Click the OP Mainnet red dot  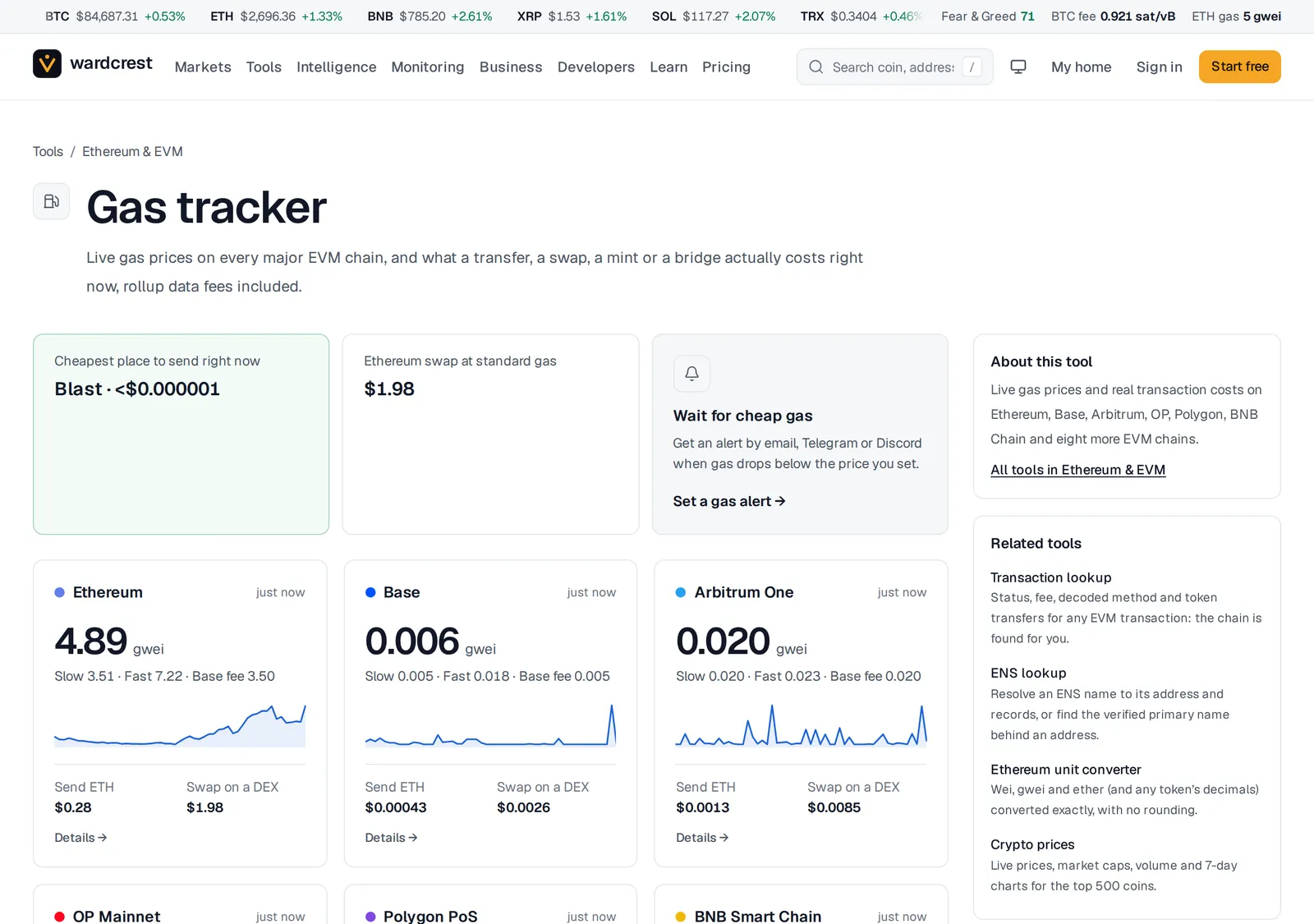pyautogui.click(x=59, y=917)
